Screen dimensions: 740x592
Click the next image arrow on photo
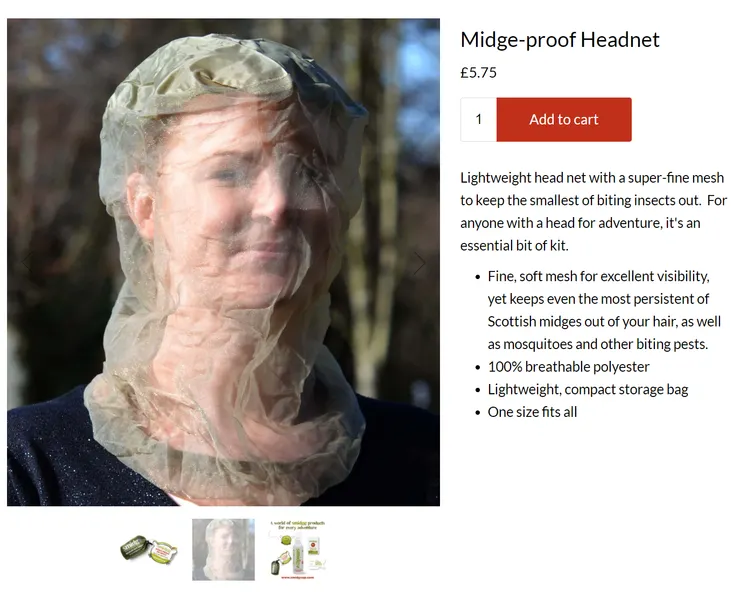tap(420, 263)
